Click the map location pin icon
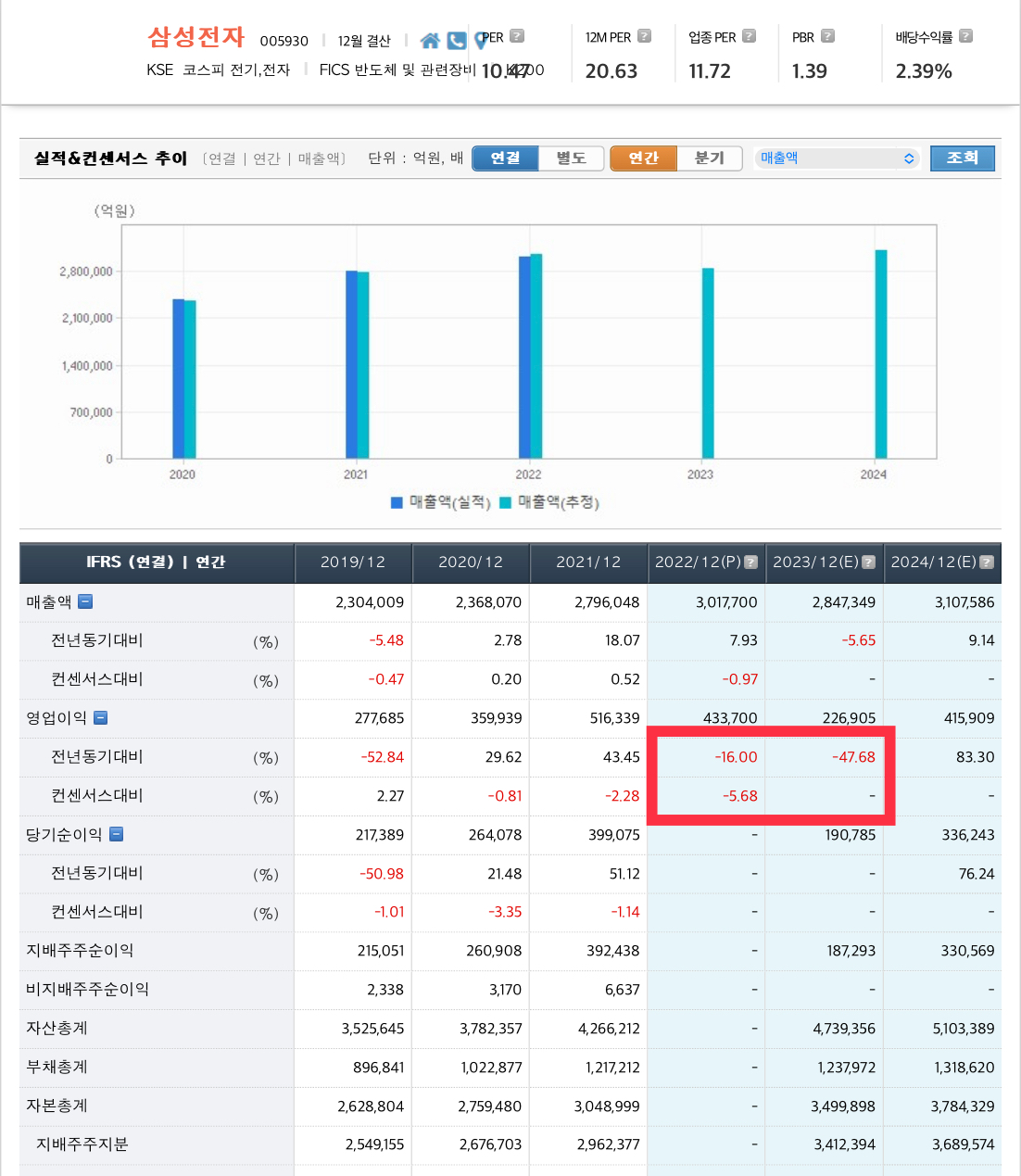Image resolution: width=1021 pixels, height=1176 pixels. pyautogui.click(x=480, y=41)
